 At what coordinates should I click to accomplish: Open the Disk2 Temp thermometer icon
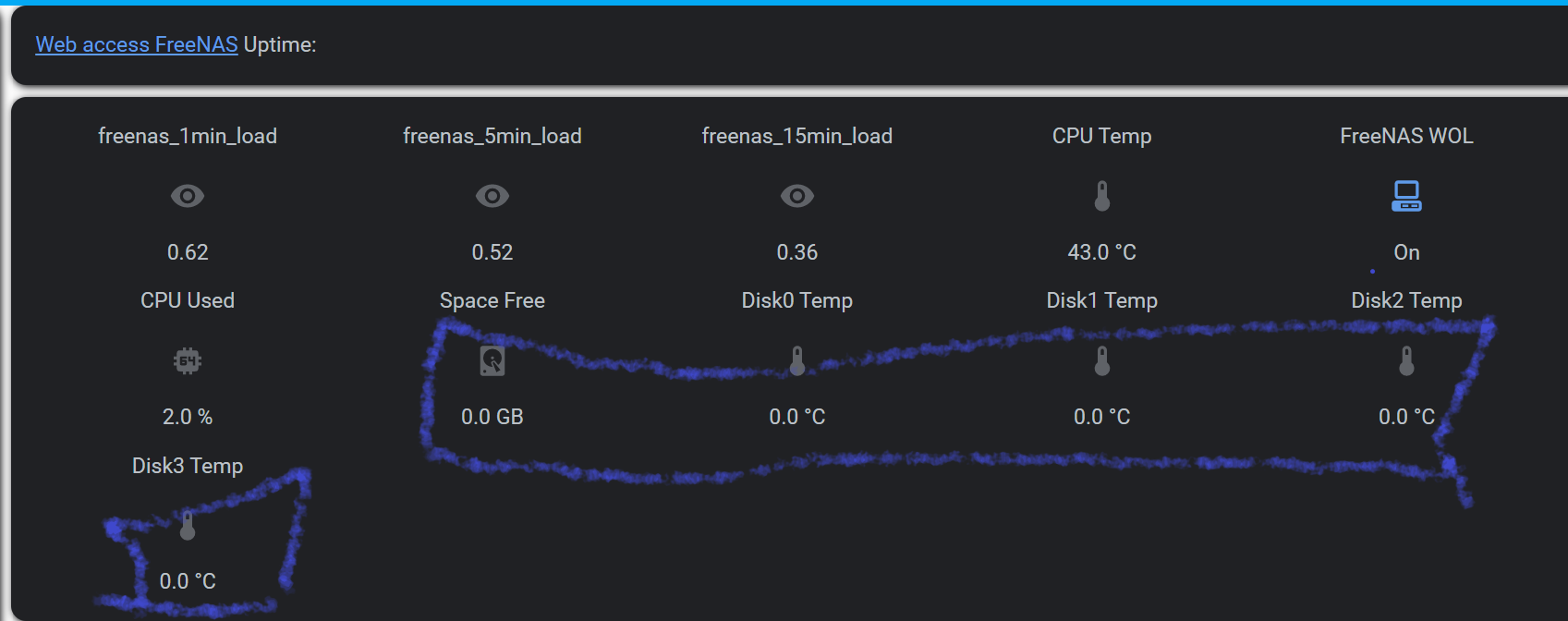click(x=1406, y=360)
